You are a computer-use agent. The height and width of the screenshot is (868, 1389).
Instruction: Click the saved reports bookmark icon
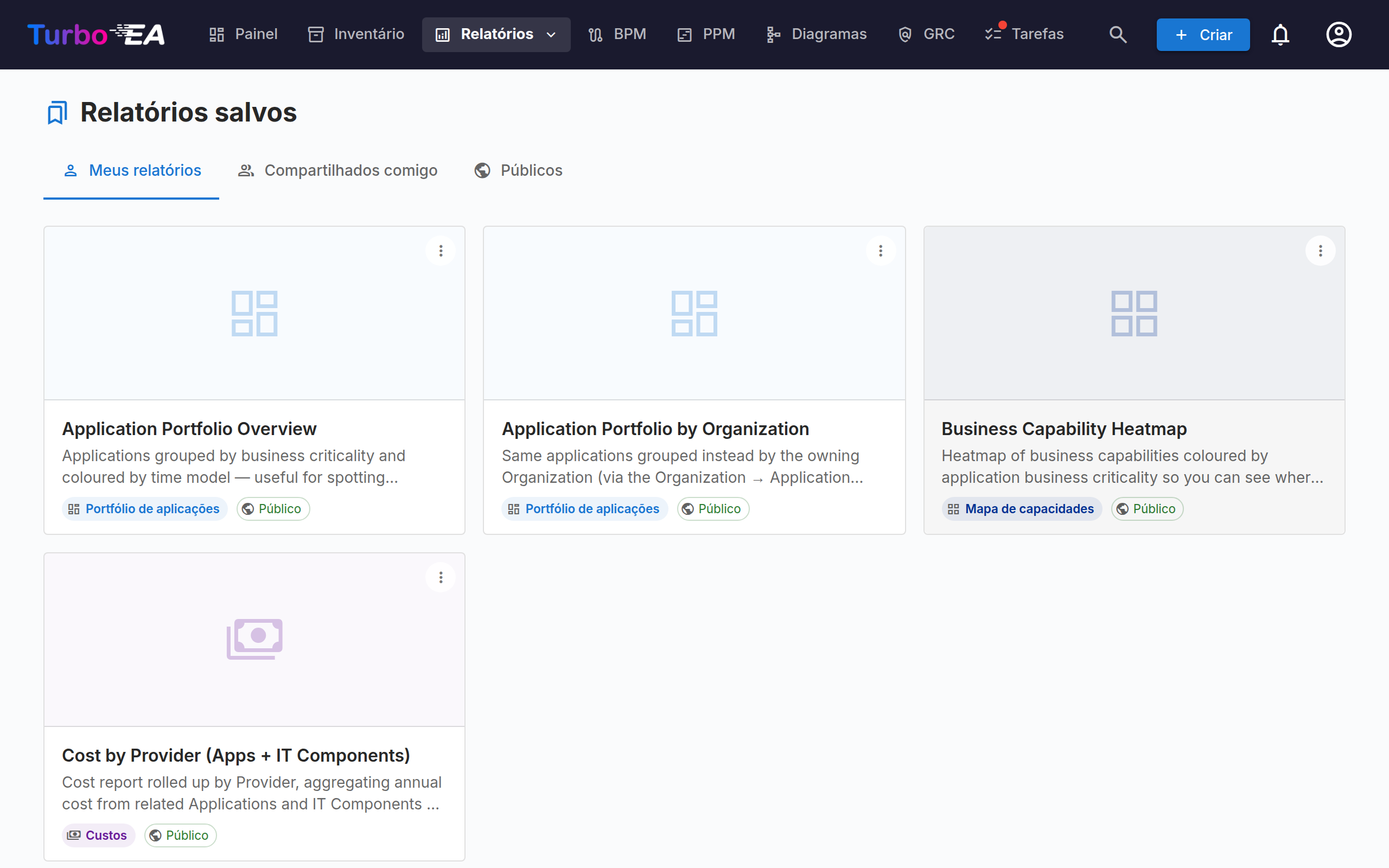pyautogui.click(x=57, y=112)
